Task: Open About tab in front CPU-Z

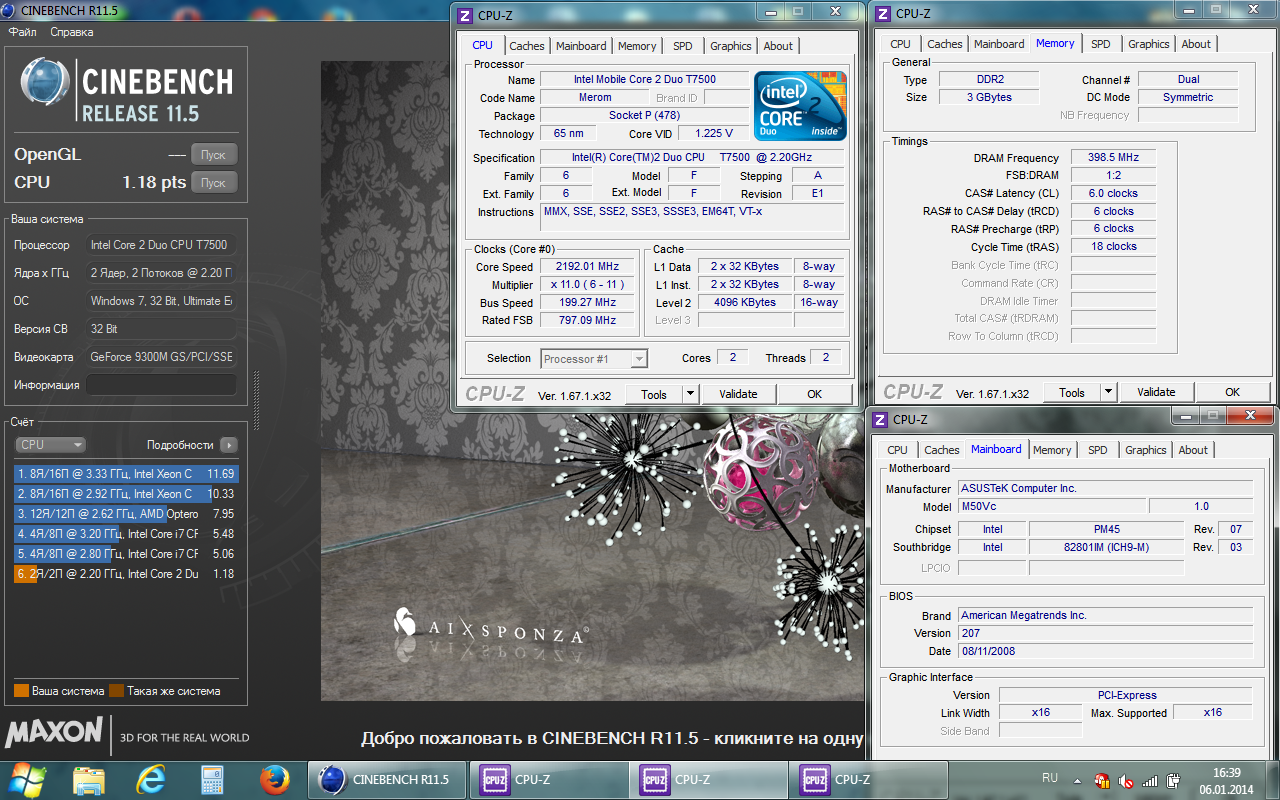Action: point(778,46)
